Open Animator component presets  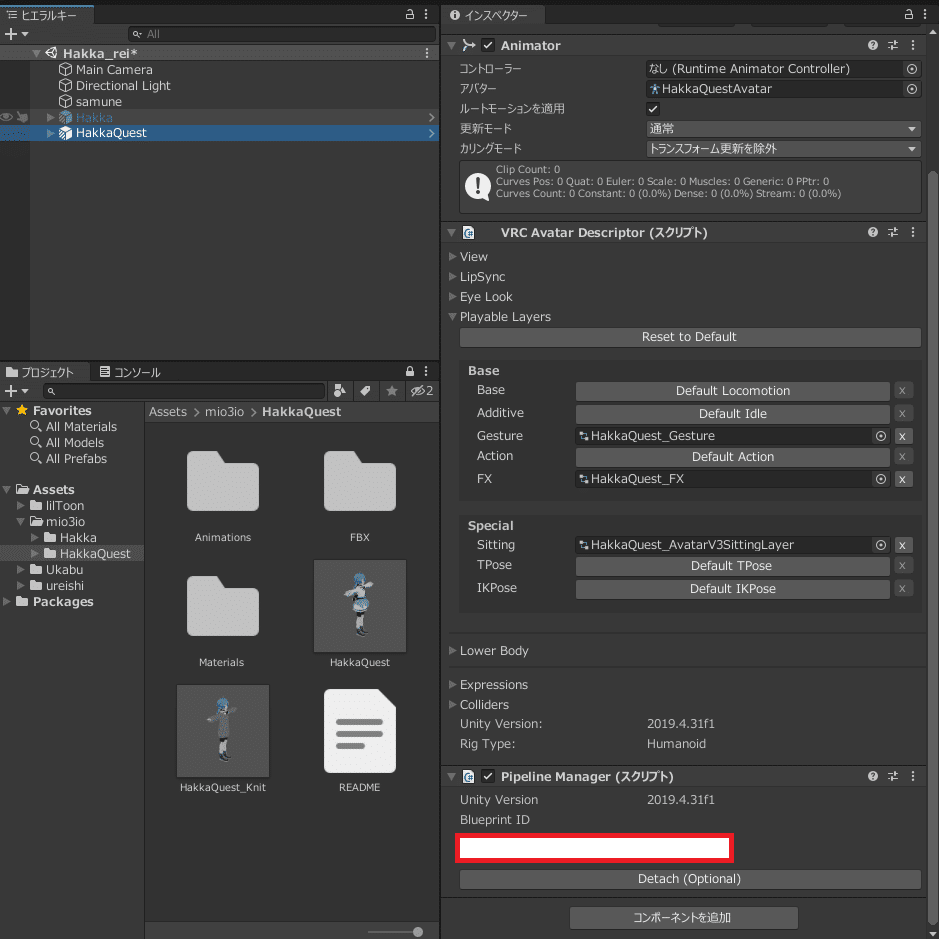[x=892, y=45]
